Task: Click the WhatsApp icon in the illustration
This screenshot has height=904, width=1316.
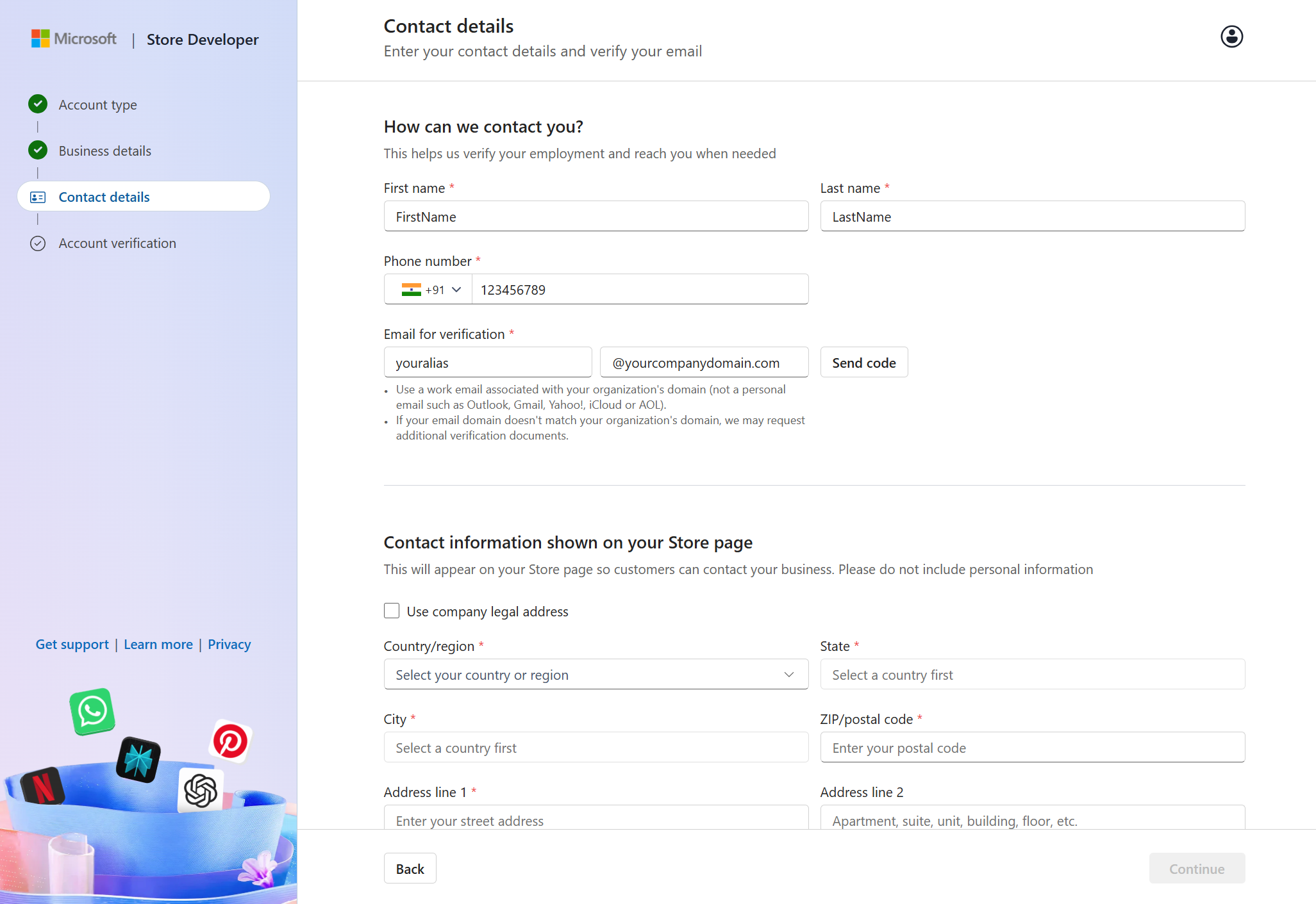Action: point(92,711)
